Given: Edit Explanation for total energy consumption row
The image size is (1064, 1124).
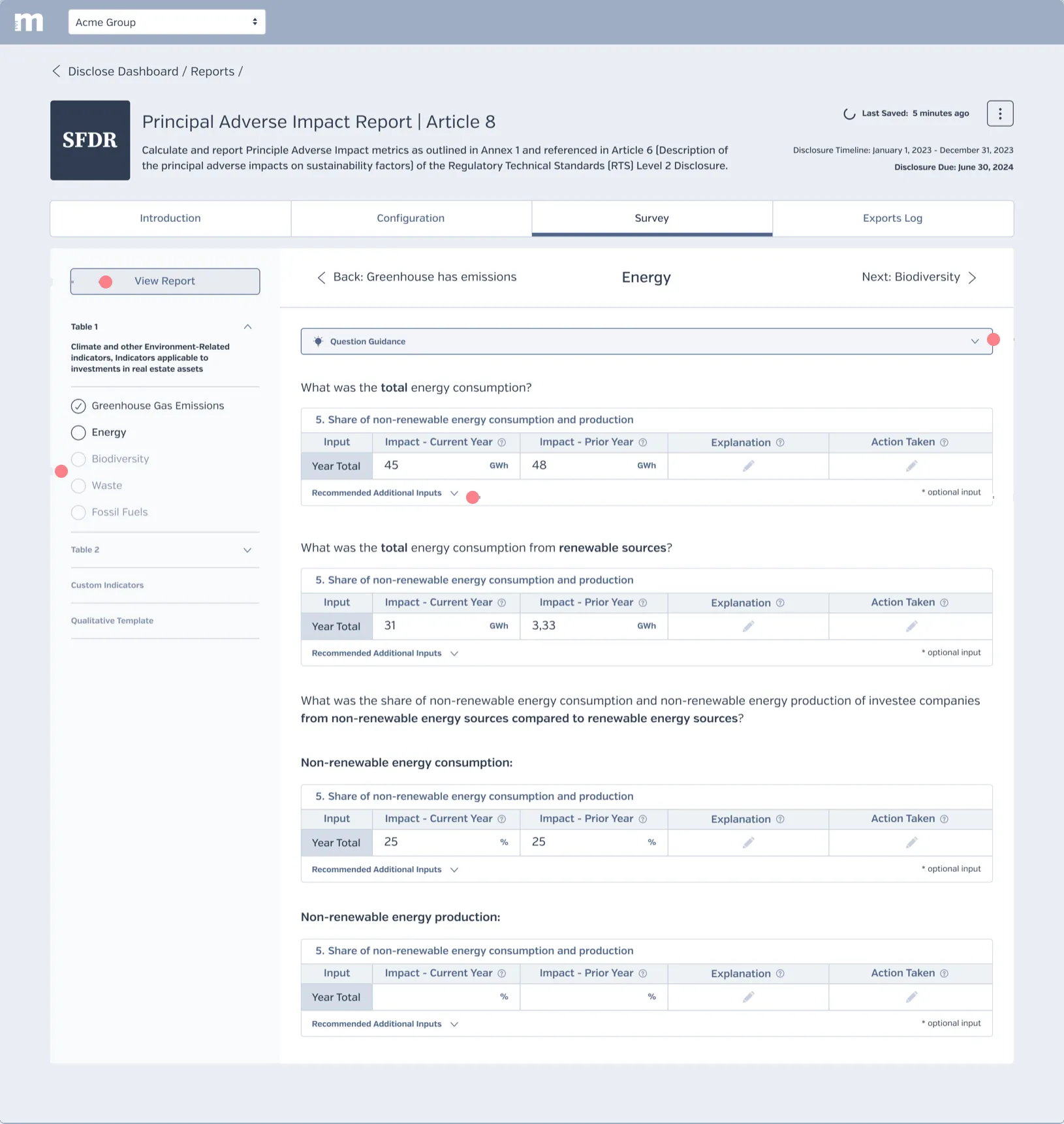Looking at the screenshot, I should coord(748,466).
